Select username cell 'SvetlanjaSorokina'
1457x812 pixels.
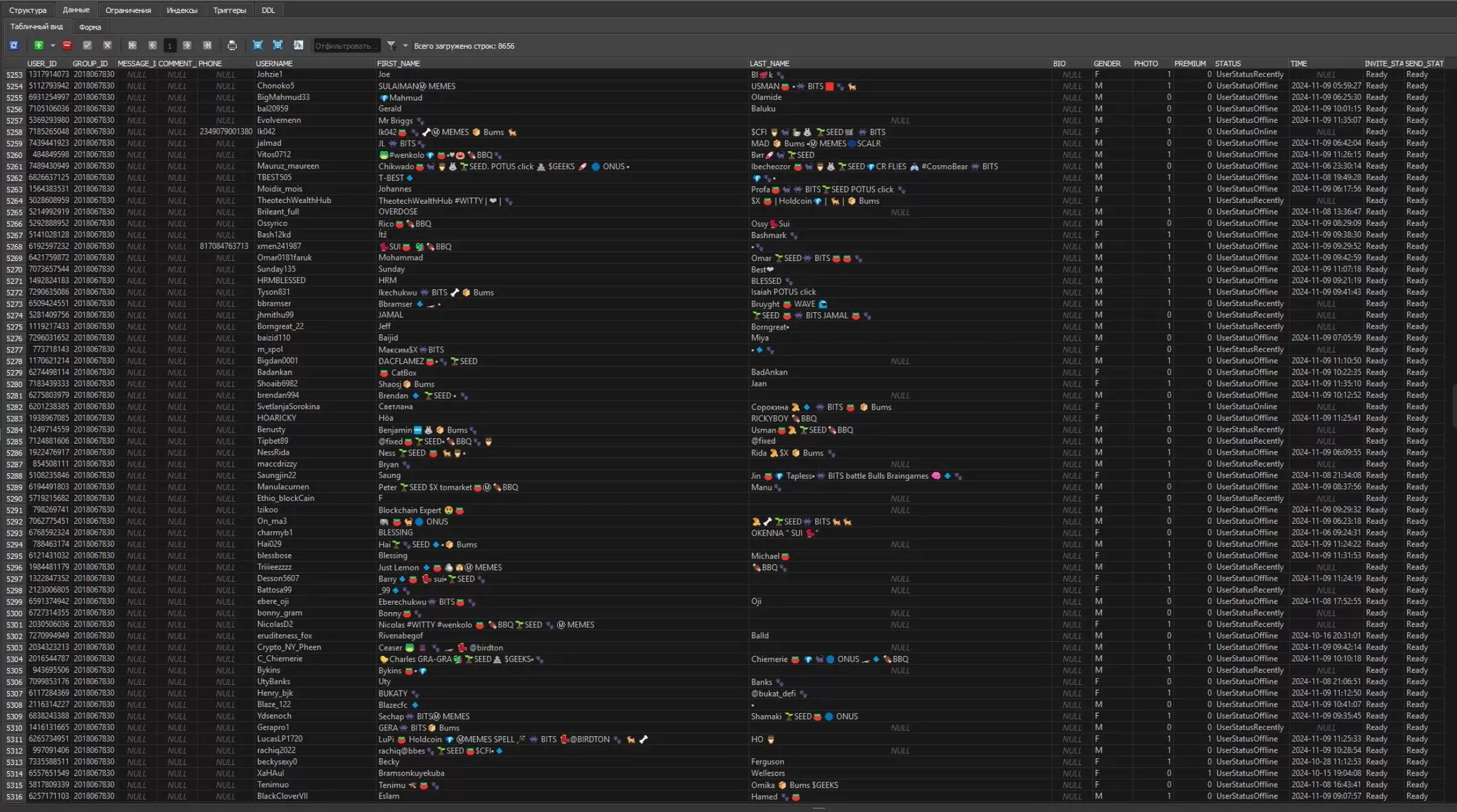tap(315, 407)
